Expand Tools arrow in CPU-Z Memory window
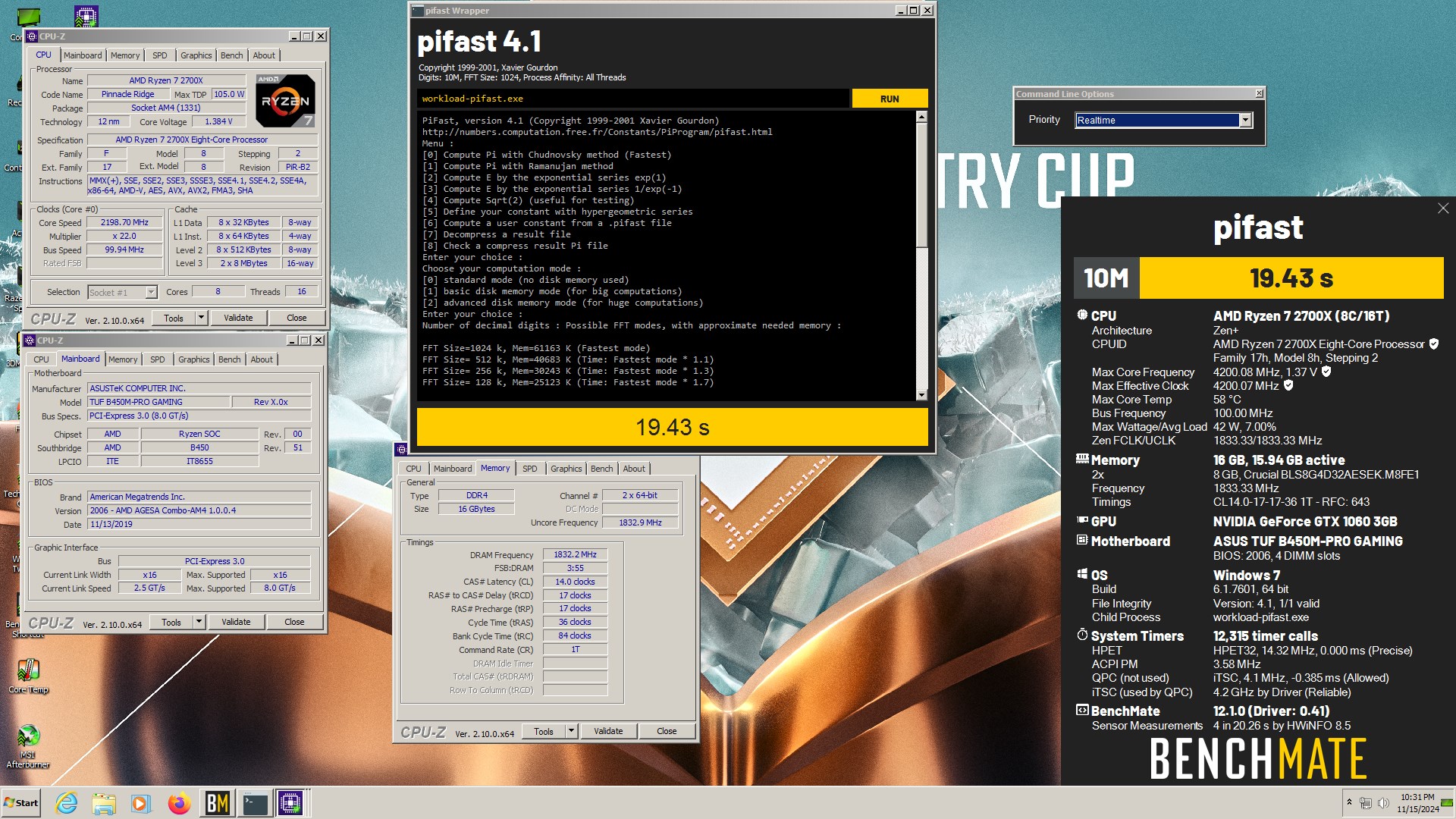 click(572, 731)
